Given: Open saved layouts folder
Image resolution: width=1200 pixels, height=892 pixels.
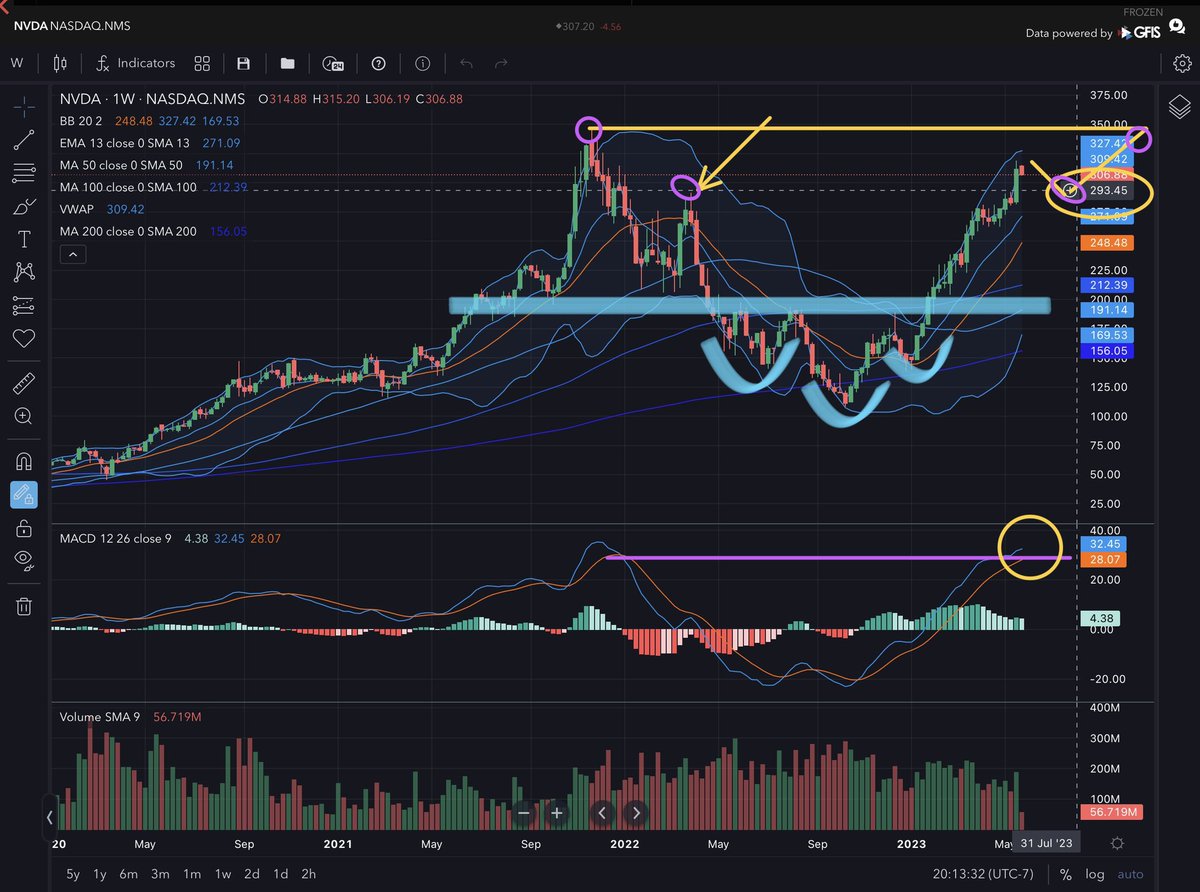Looking at the screenshot, I should pos(288,63).
